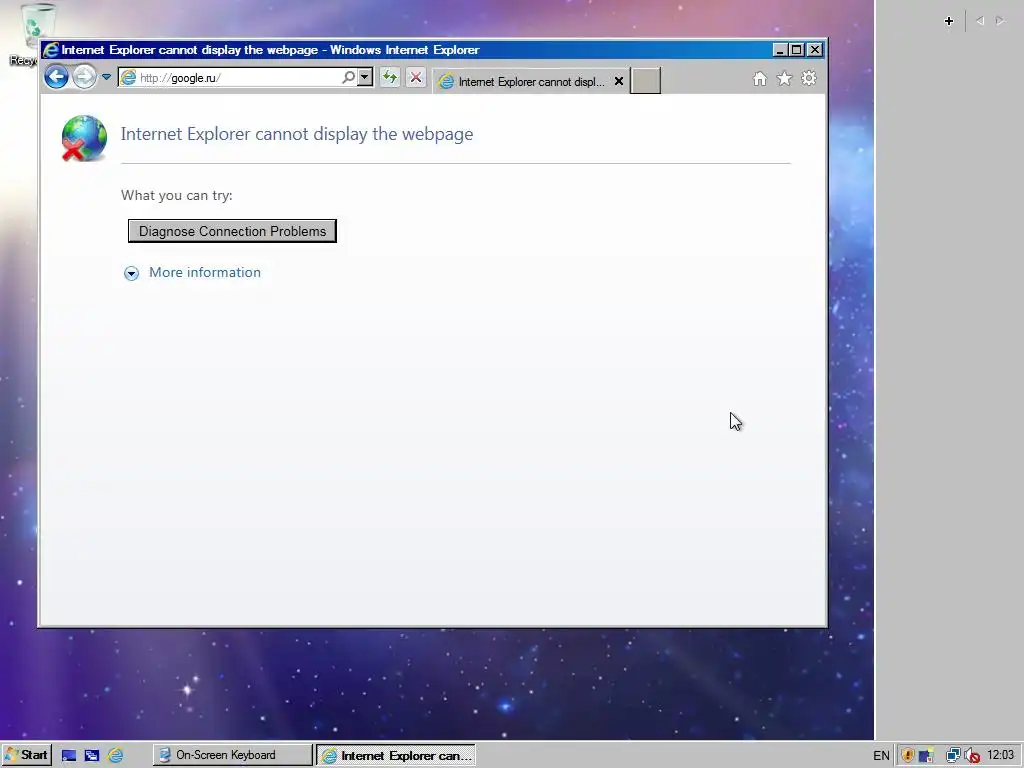The width and height of the screenshot is (1024, 768).
Task: Minimize the Internet Explorer window
Action: pyautogui.click(x=780, y=50)
